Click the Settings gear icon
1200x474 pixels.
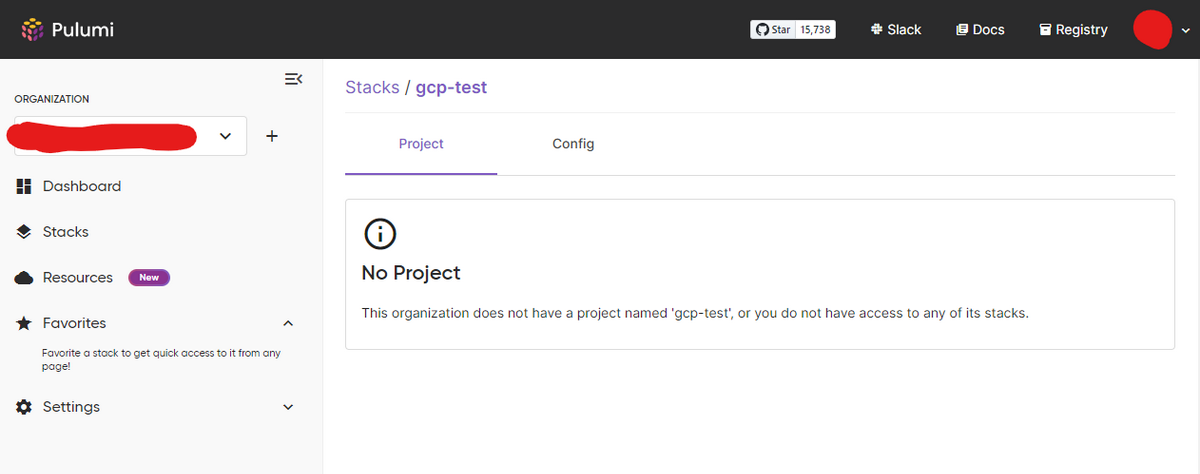pyautogui.click(x=24, y=407)
